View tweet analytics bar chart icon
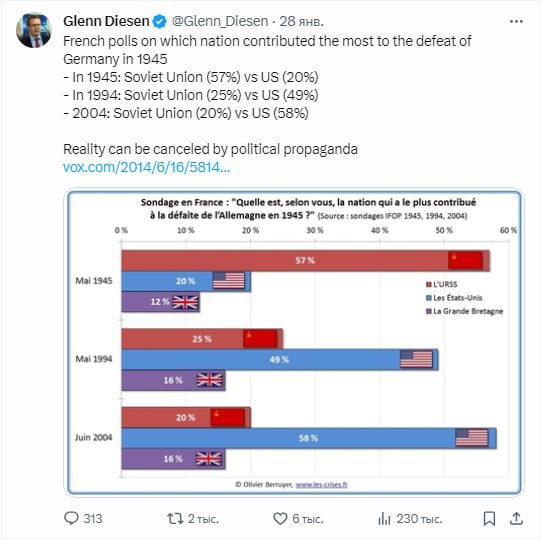The image size is (541, 540). (384, 518)
